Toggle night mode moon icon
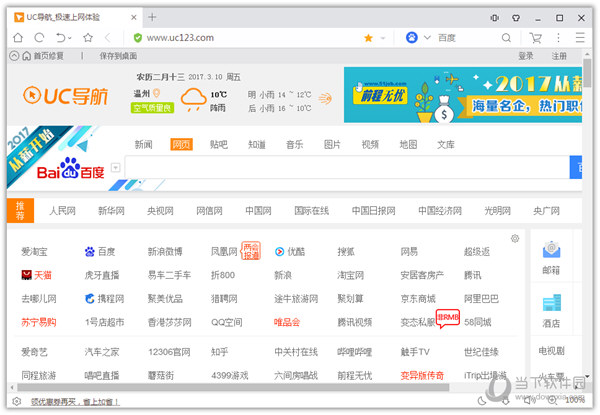The width and height of the screenshot is (600, 415). (x=483, y=401)
